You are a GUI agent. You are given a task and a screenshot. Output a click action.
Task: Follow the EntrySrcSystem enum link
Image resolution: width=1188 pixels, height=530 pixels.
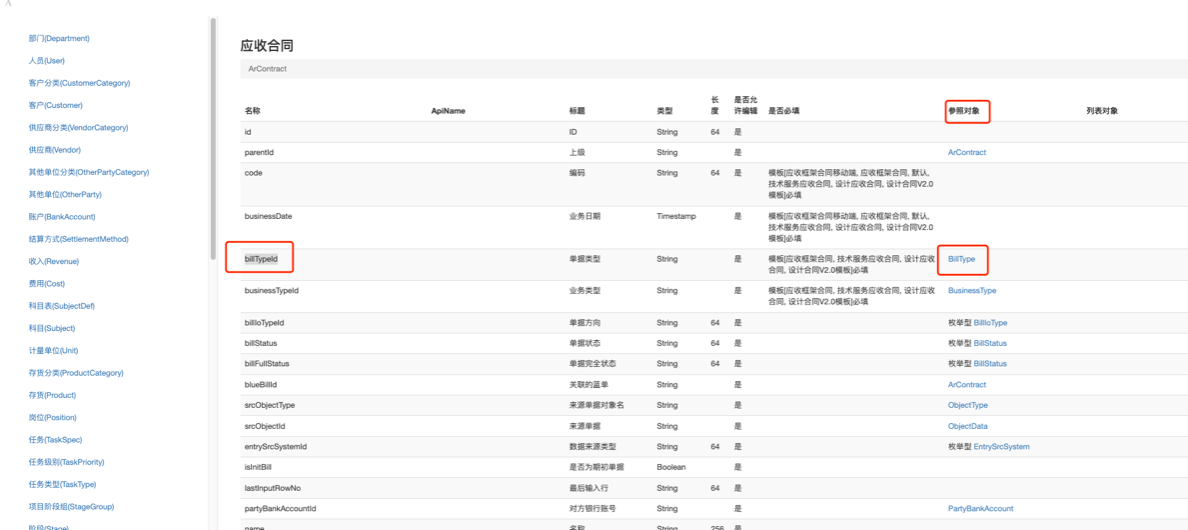tap(1001, 447)
